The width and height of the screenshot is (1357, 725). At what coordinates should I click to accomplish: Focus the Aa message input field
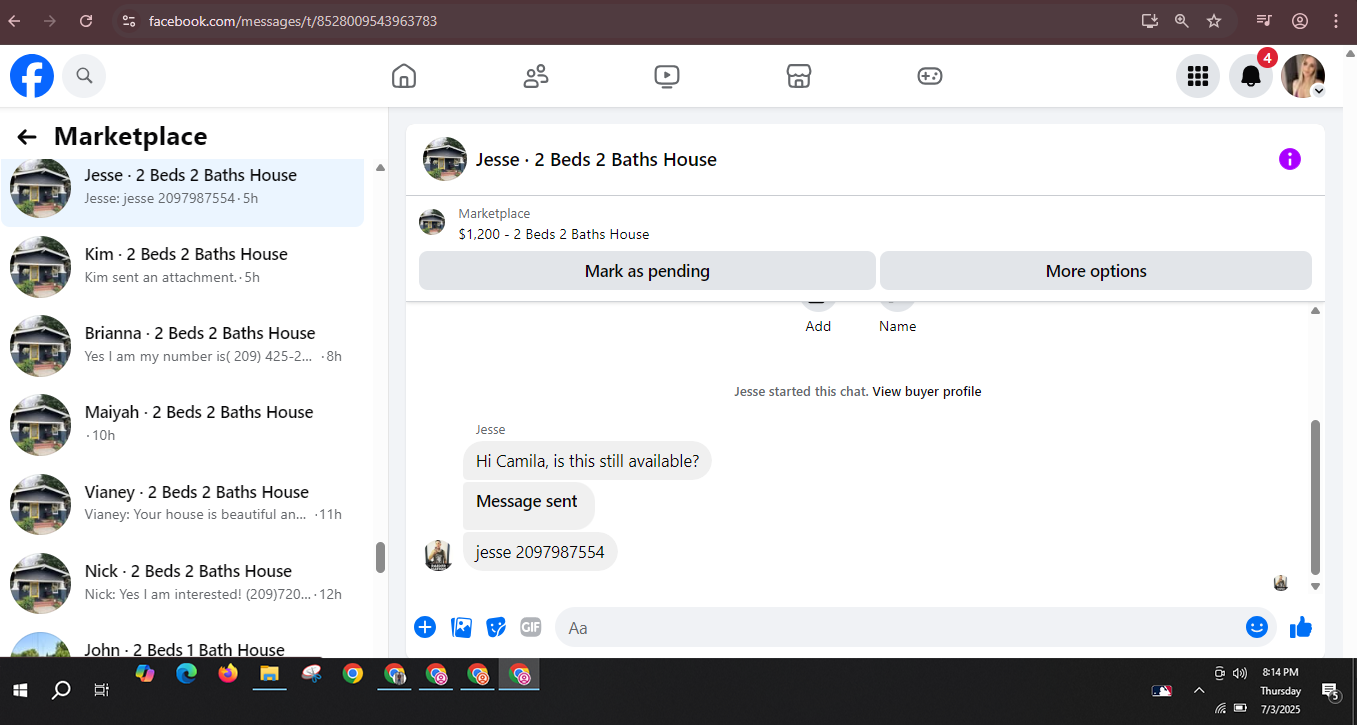click(900, 627)
